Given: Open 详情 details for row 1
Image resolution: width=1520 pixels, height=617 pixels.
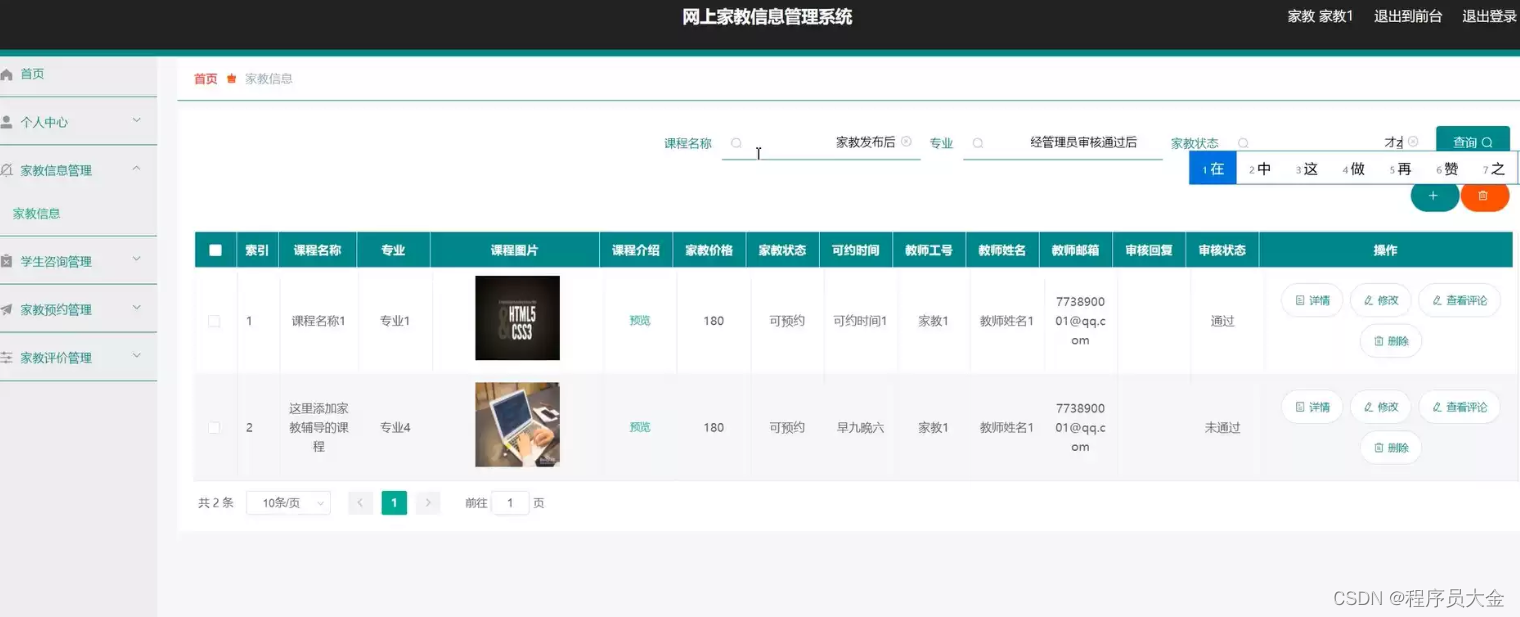Looking at the screenshot, I should coord(1311,299).
